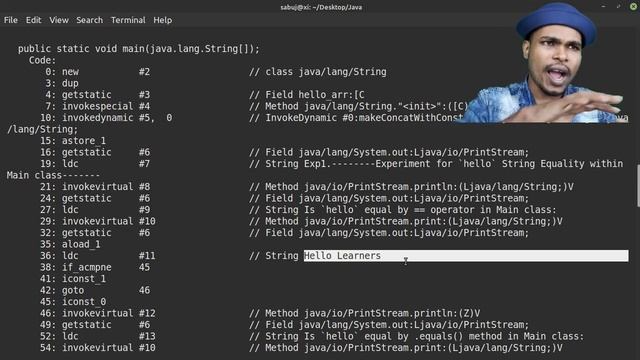Click wrapped line 'Main class-------'
640x360 pixels.
click(x=53, y=176)
